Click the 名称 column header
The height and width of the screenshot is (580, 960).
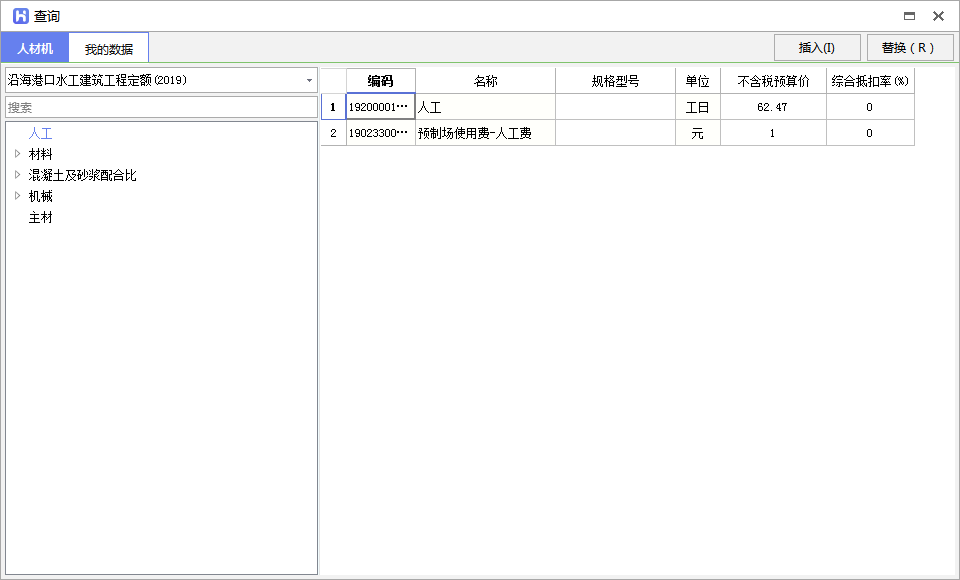point(483,80)
